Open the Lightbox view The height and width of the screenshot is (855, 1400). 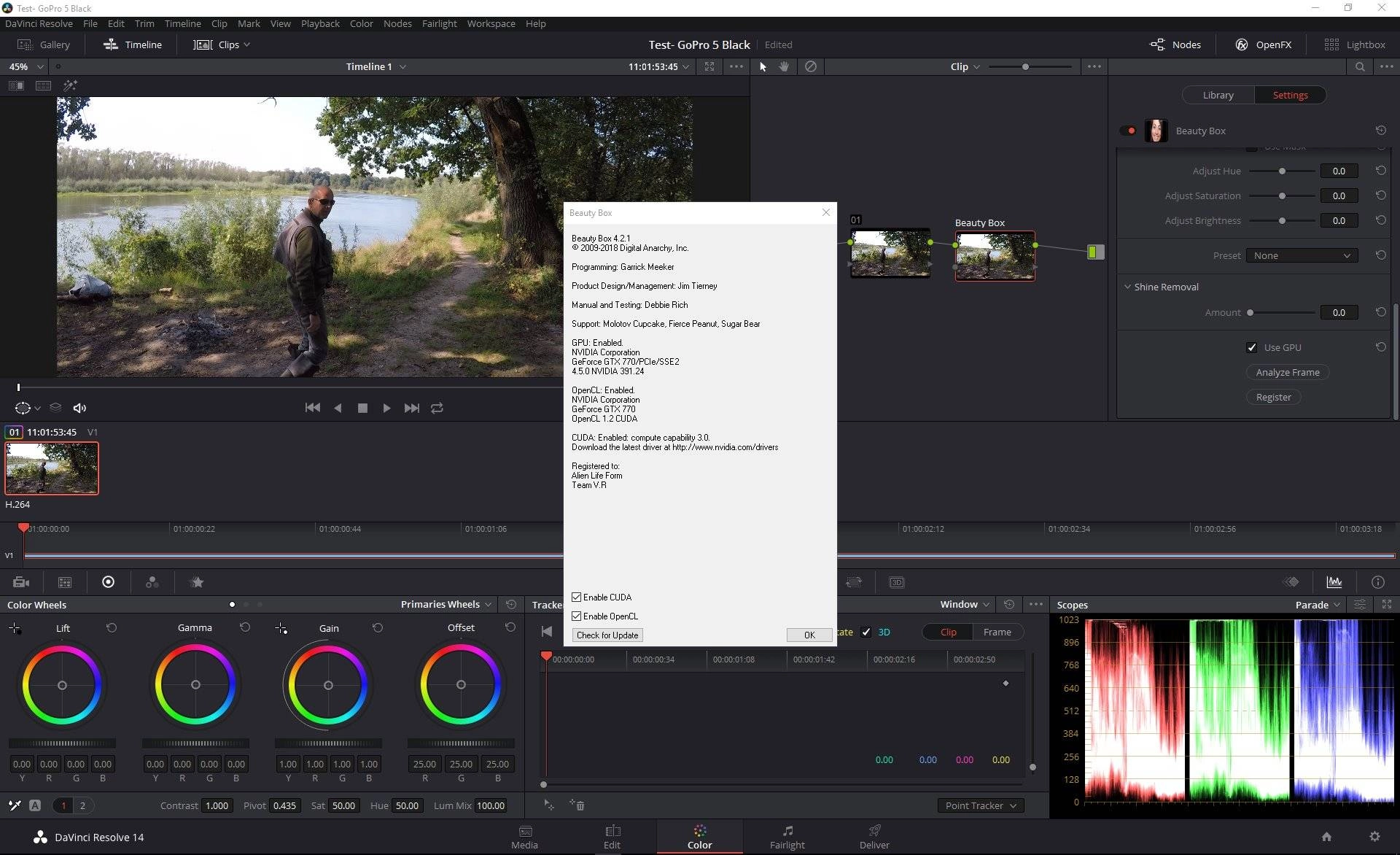[1355, 45]
